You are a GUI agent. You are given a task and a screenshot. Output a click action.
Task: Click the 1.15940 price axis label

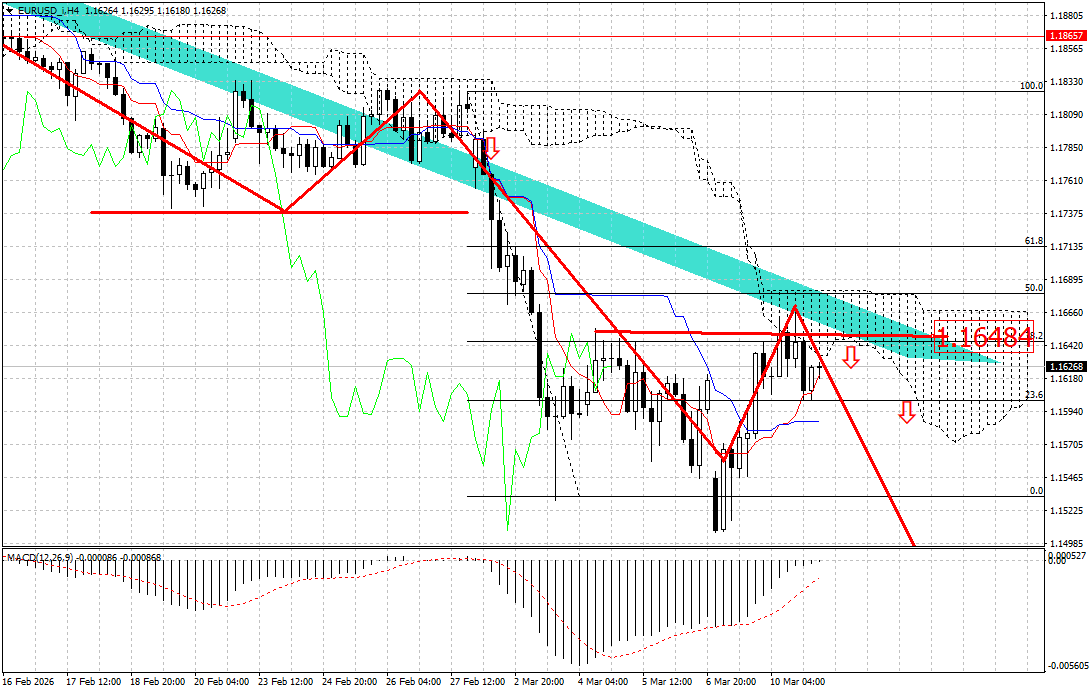[x=1067, y=411]
